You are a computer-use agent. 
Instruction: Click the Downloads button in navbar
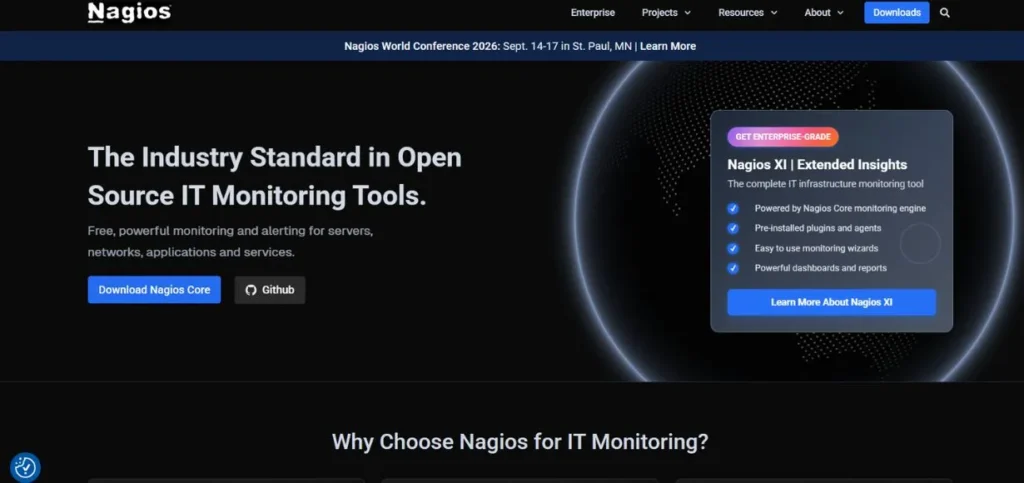tap(897, 13)
